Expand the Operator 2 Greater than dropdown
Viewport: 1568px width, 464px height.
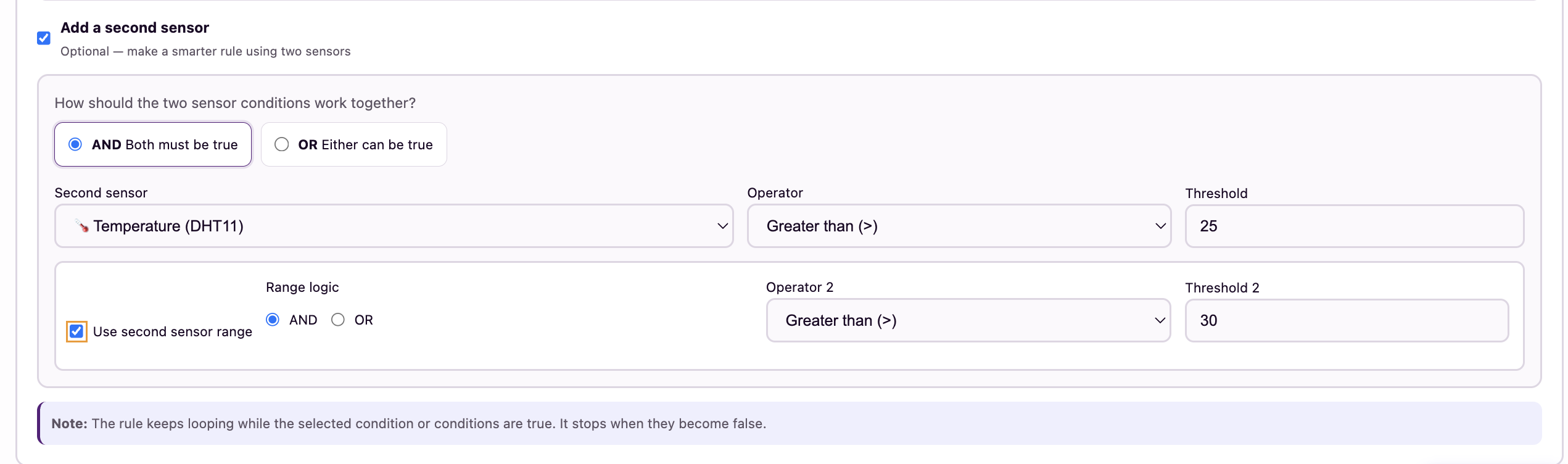tap(968, 320)
